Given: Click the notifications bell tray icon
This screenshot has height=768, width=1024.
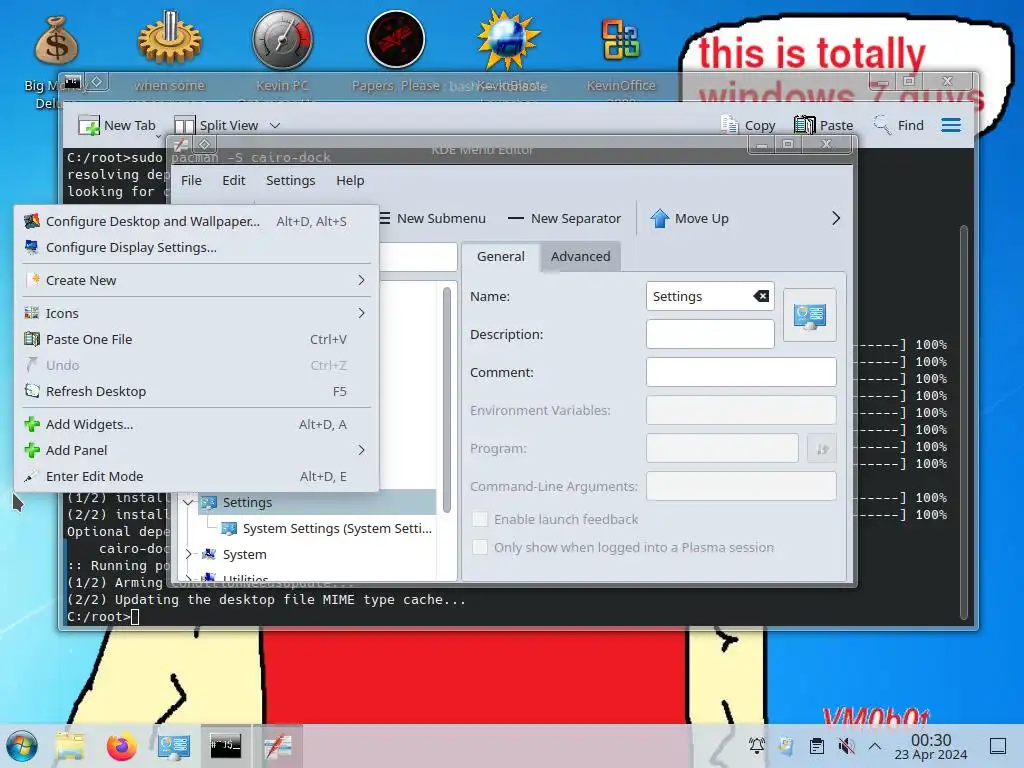Looking at the screenshot, I should click(x=757, y=746).
